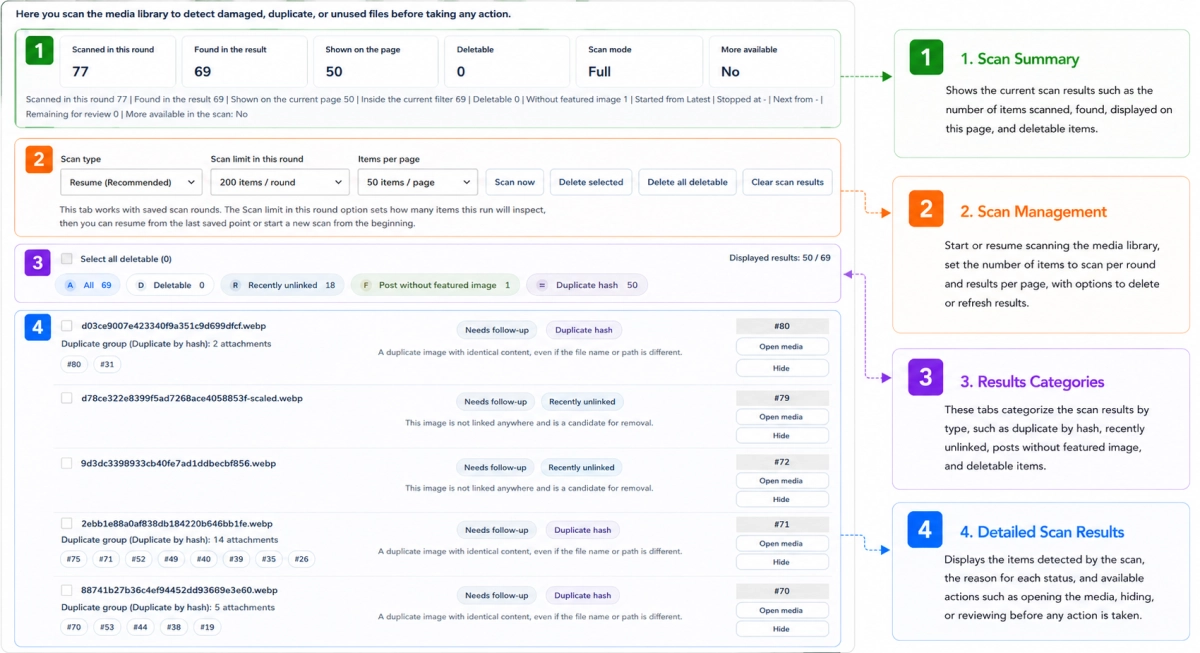Click Duplicate hash tag on d03ce9007e row
This screenshot has height=653, width=1200.
tap(584, 329)
